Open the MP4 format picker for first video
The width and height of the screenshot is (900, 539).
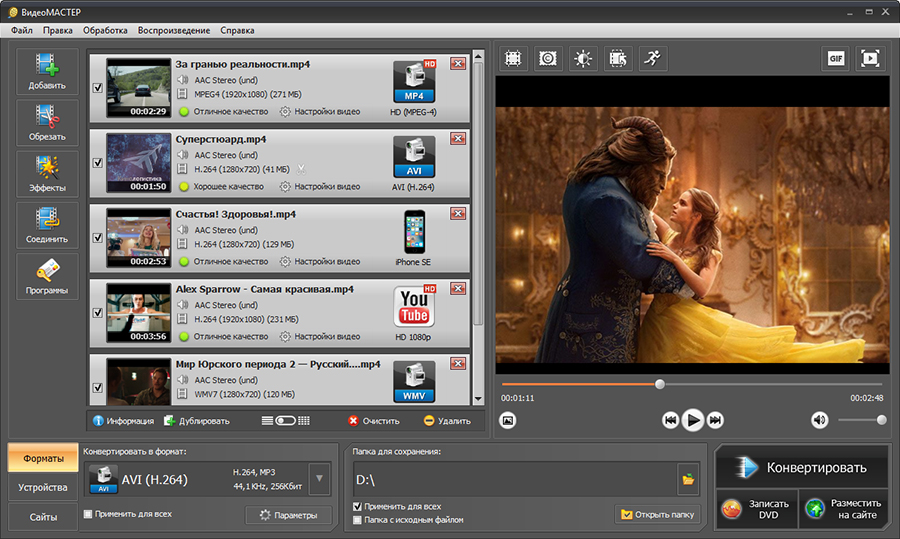point(414,83)
